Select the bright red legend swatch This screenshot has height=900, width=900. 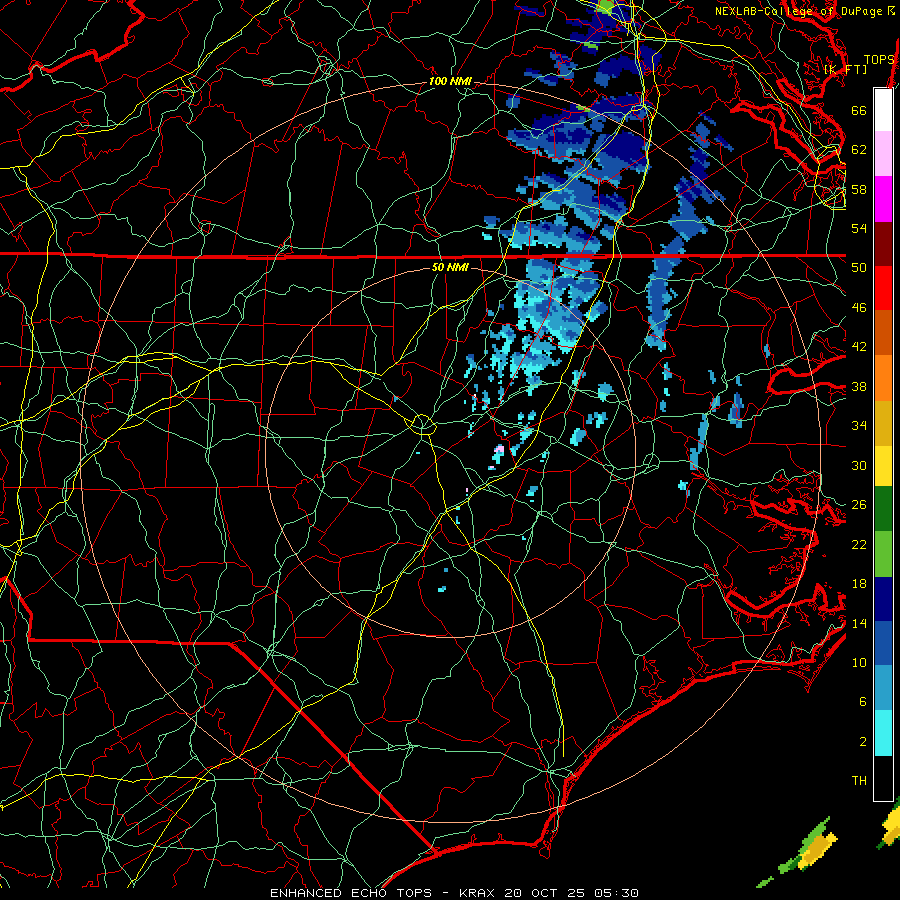(x=883, y=288)
